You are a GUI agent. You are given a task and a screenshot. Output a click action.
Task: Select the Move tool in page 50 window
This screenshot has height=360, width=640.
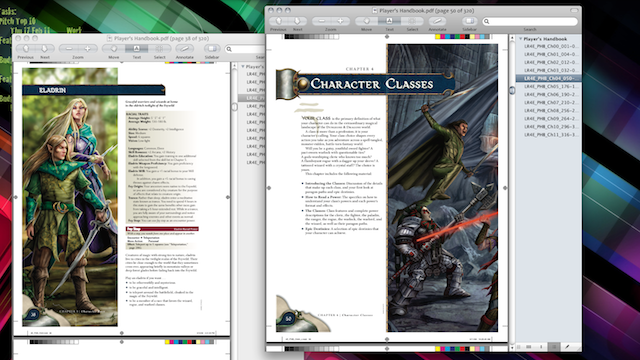(367, 21)
